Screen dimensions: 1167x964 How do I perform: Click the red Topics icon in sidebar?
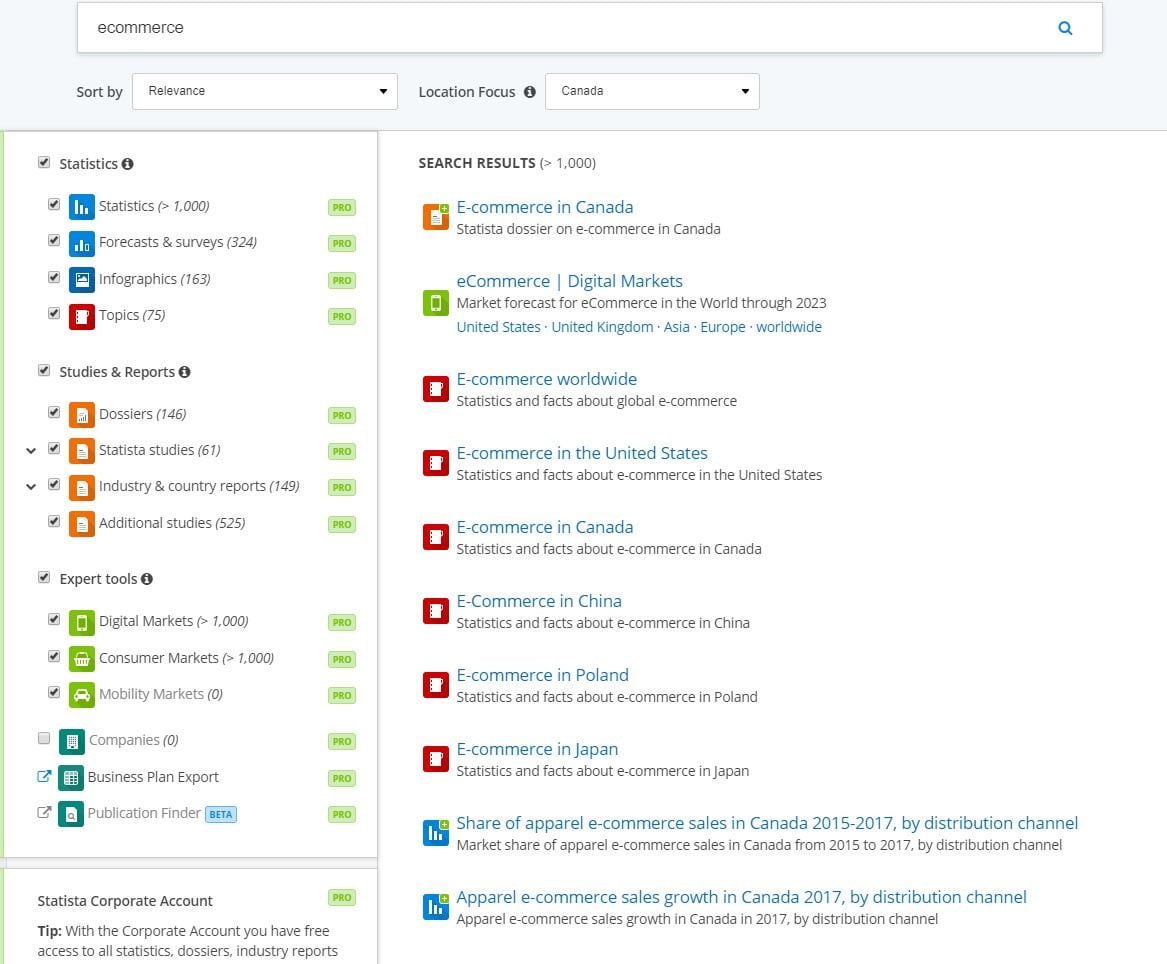(82, 316)
